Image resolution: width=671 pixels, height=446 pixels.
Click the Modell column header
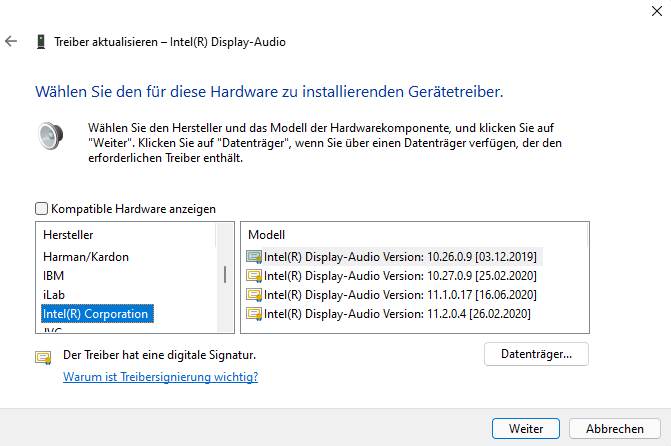(x=266, y=235)
